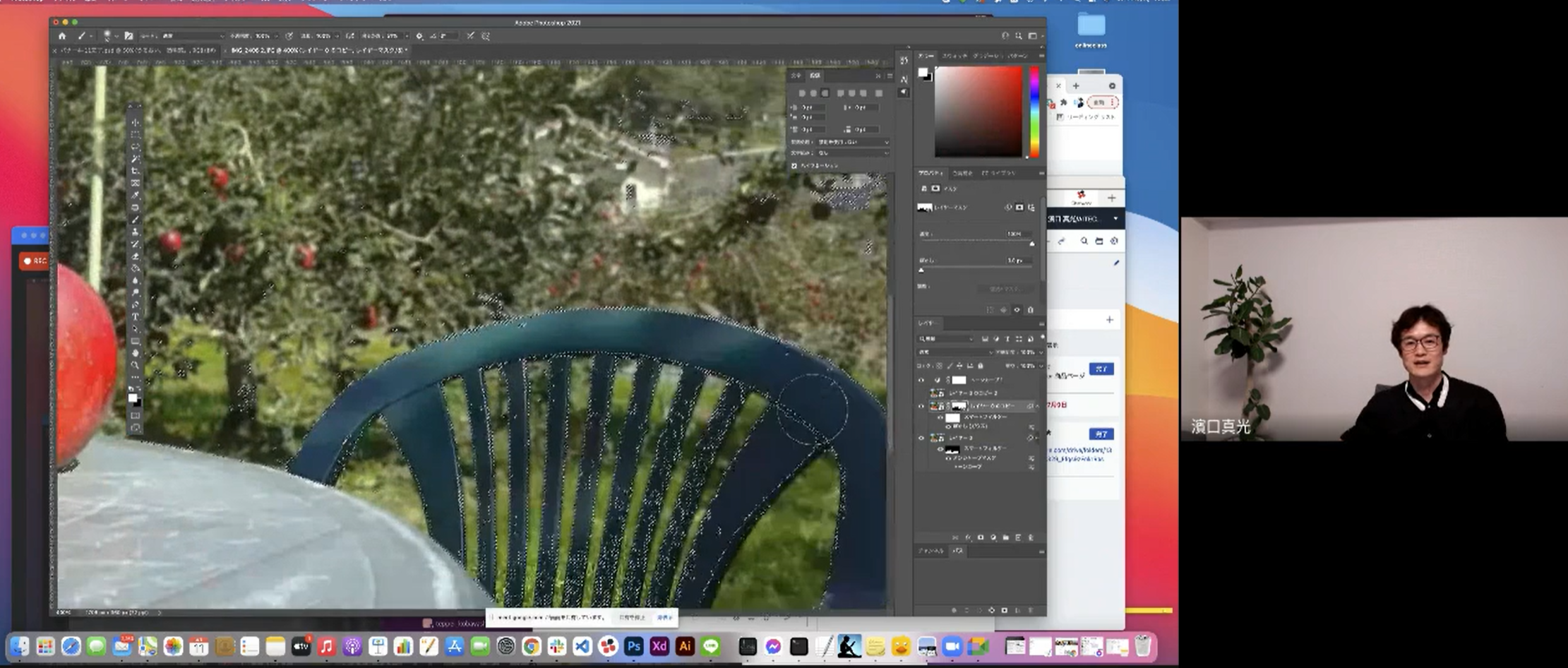Click the lower blue complete button in browser
The height and width of the screenshot is (668, 1568).
pyautogui.click(x=1101, y=434)
